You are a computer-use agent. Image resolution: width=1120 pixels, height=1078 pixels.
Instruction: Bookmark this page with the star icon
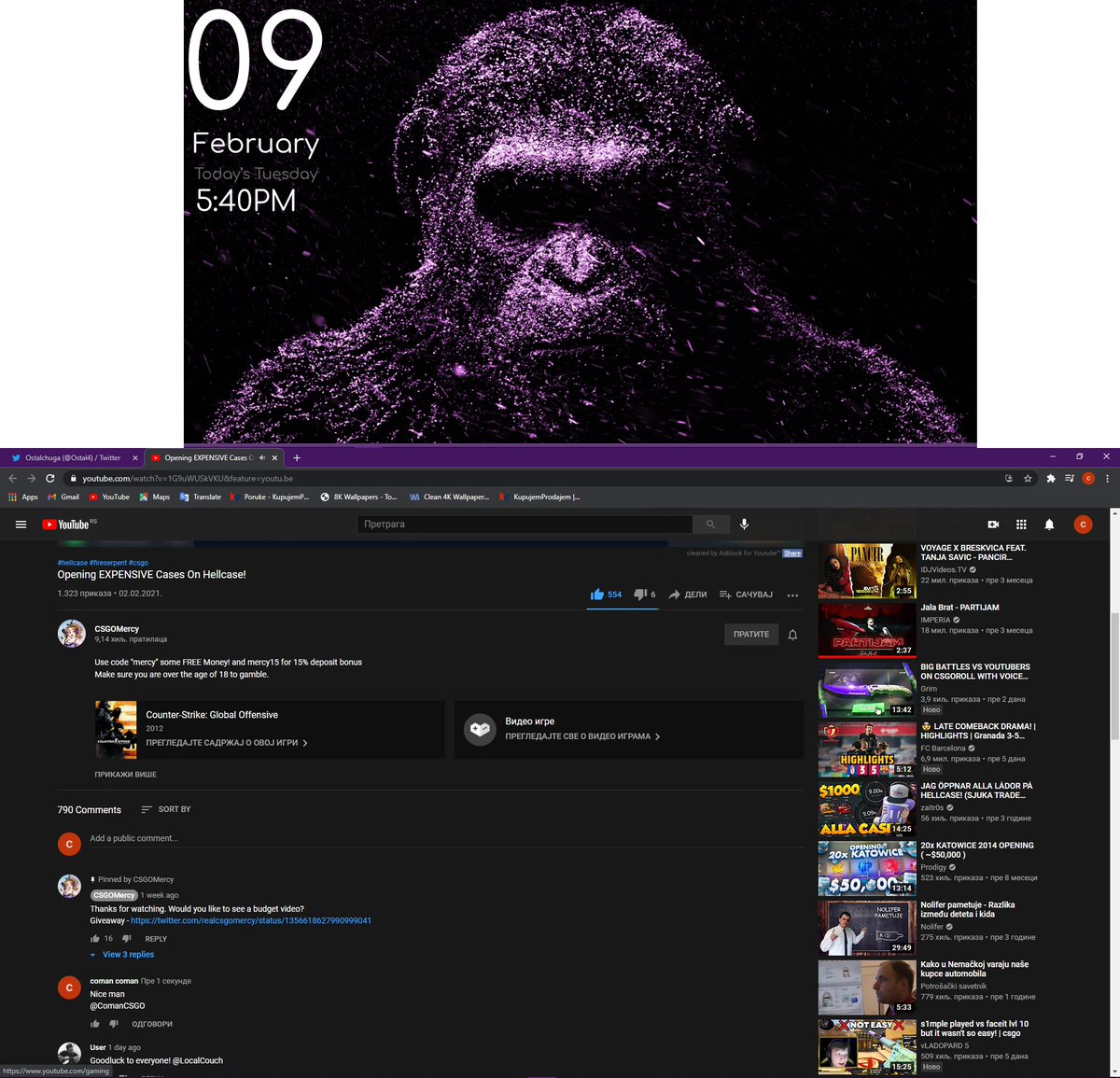tap(1028, 478)
